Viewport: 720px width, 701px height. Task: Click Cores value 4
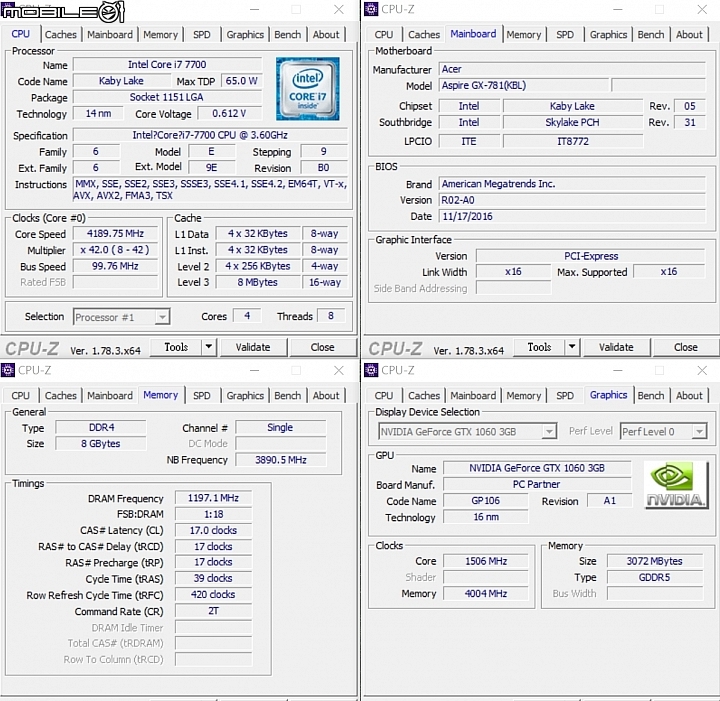point(247,316)
